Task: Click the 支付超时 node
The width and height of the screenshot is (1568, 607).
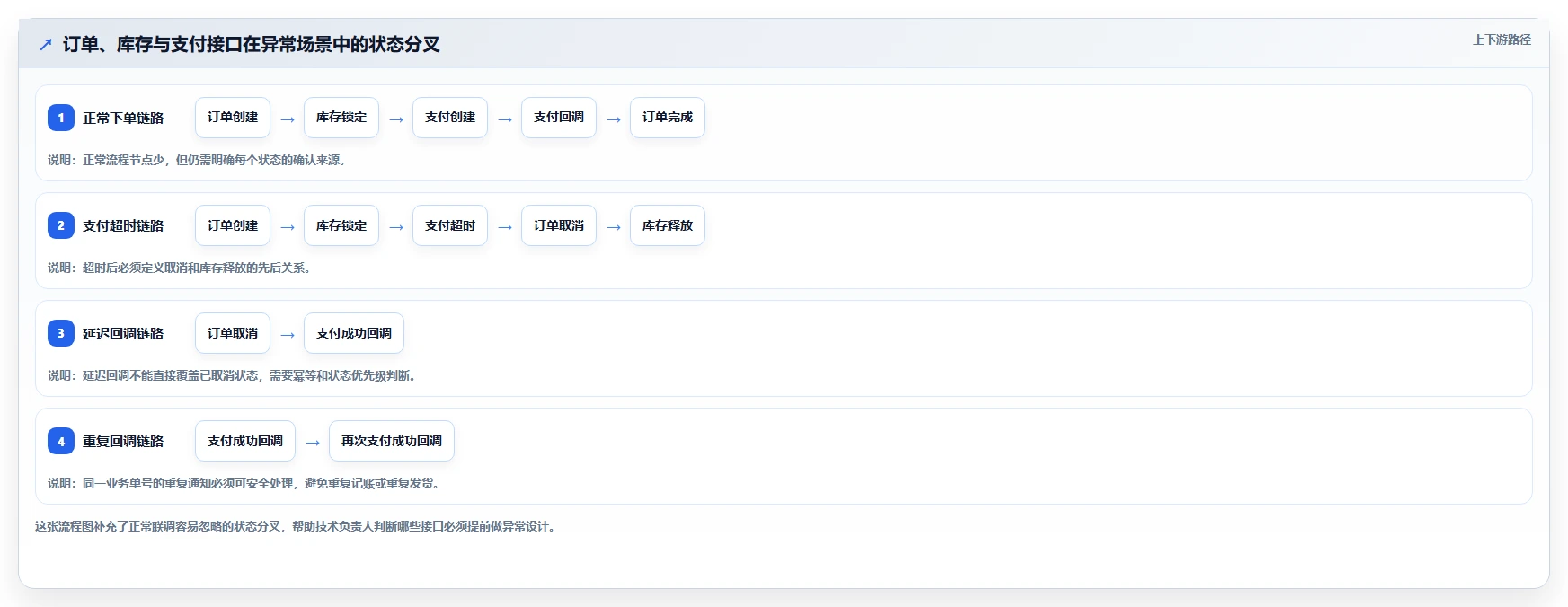Action: 450,225
